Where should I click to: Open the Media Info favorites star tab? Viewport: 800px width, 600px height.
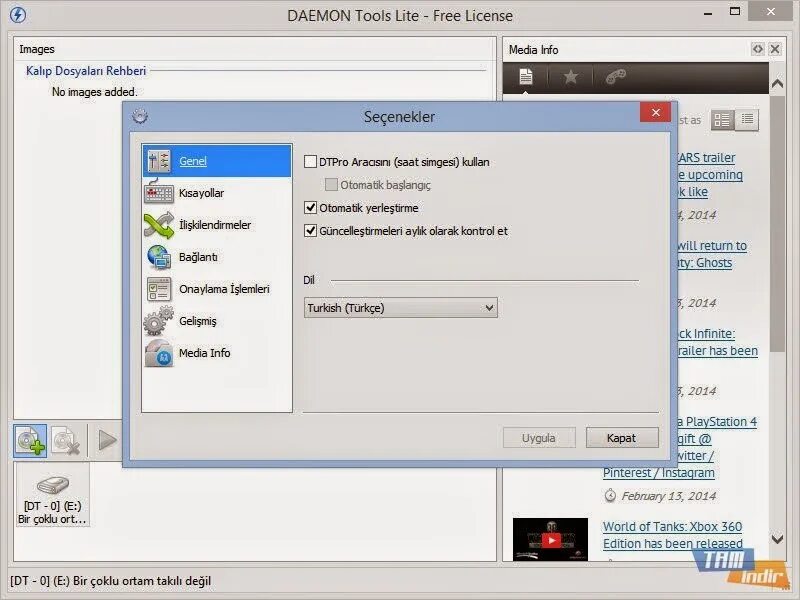tap(570, 77)
